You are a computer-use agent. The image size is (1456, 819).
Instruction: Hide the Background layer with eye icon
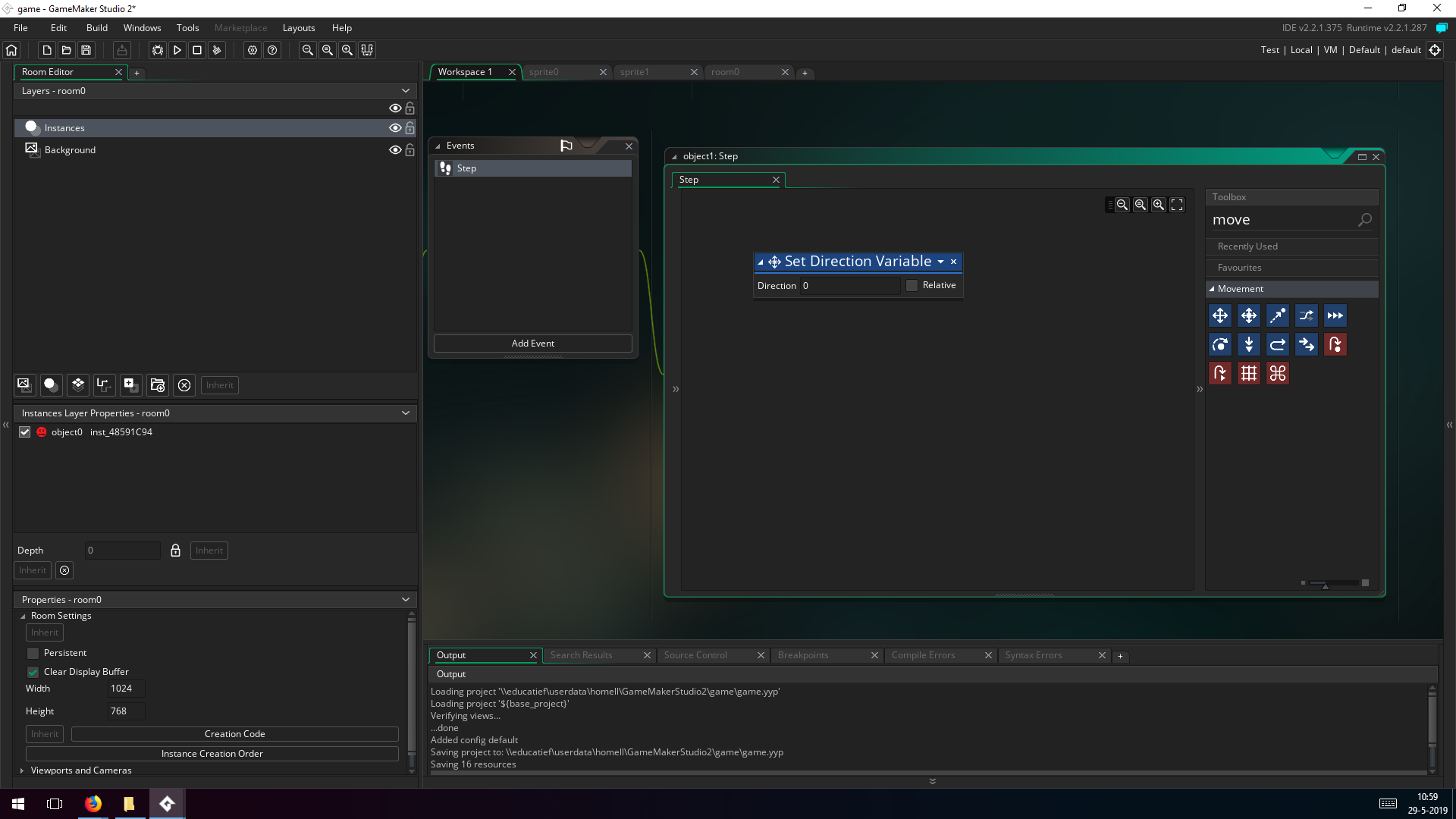coord(395,150)
